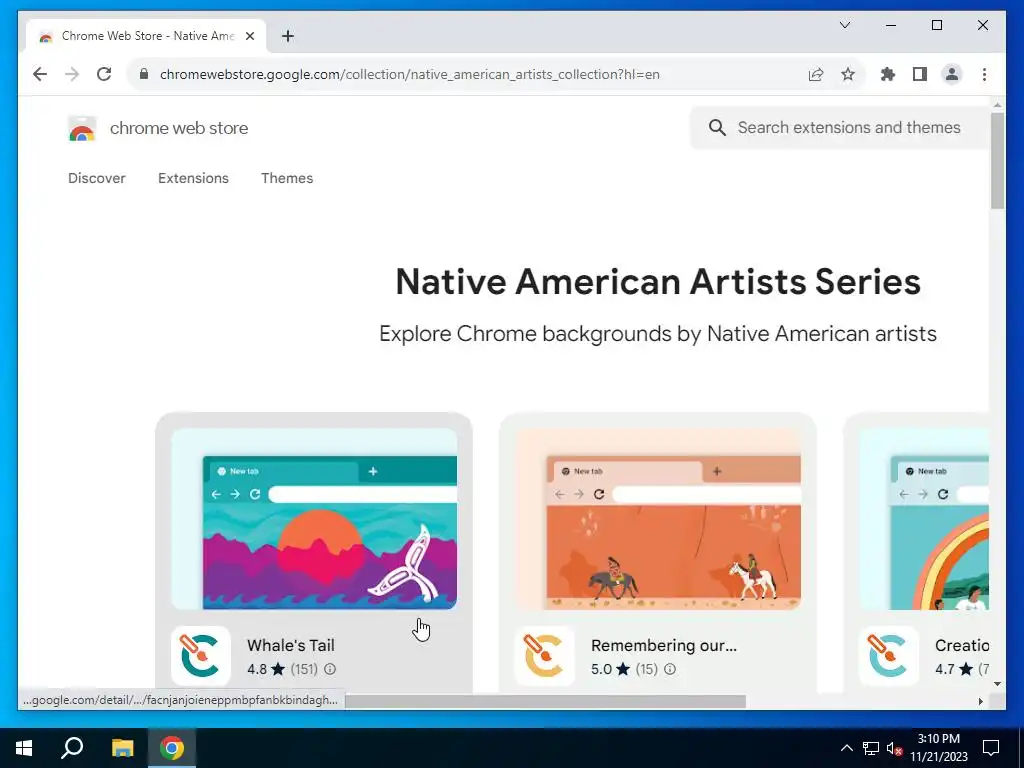This screenshot has height=768, width=1024.
Task: Toggle the browser side panel
Action: point(920,74)
